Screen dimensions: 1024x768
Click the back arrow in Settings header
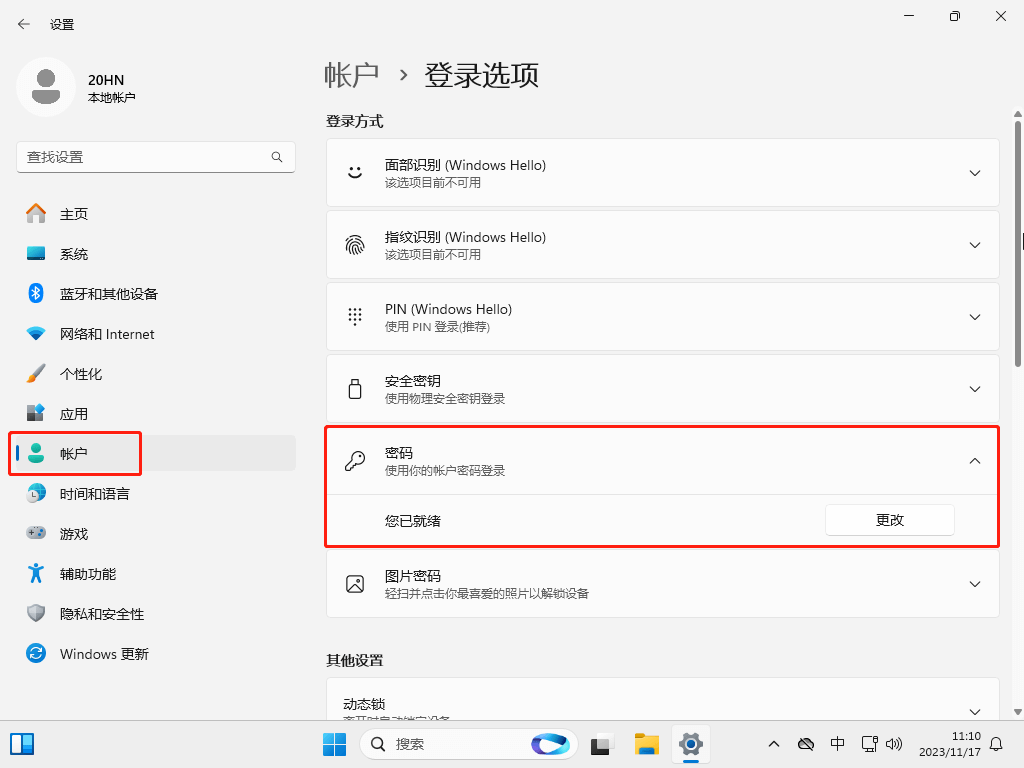(x=24, y=24)
